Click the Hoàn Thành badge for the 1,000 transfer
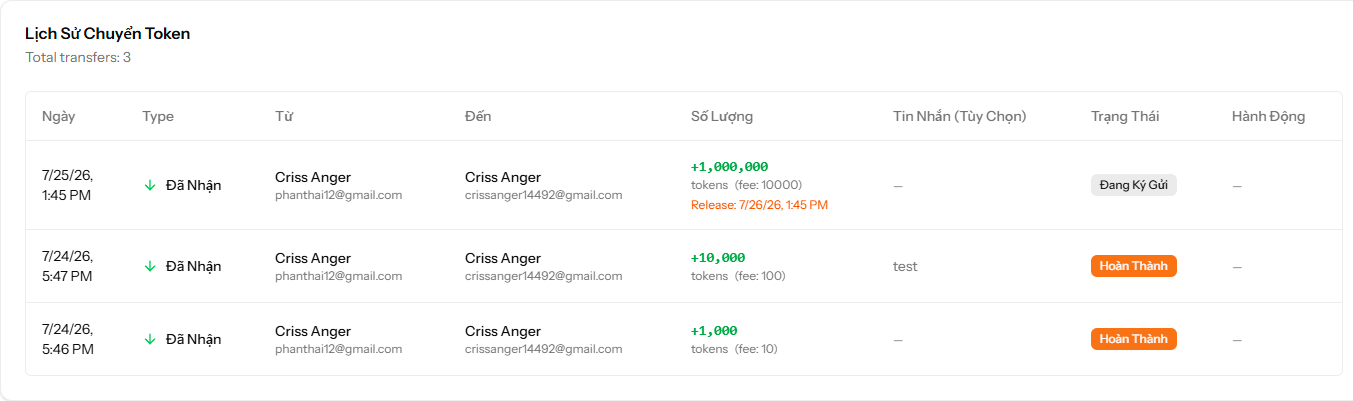 (1134, 339)
